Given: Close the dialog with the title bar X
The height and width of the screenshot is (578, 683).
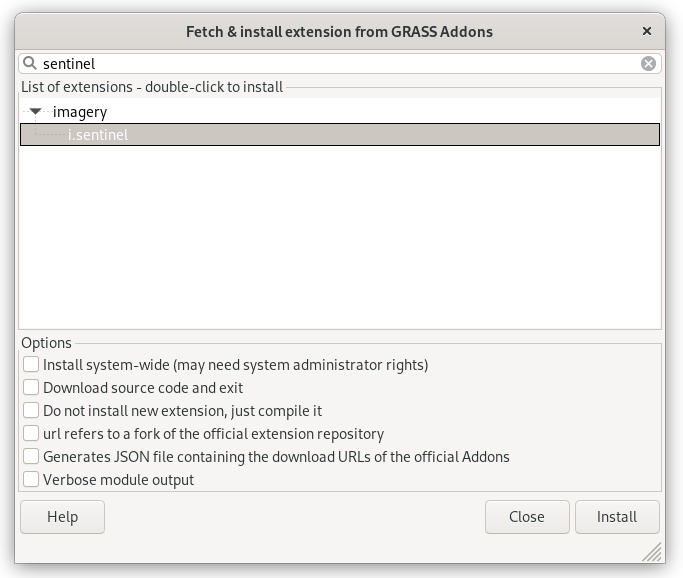Looking at the screenshot, I should pyautogui.click(x=647, y=31).
